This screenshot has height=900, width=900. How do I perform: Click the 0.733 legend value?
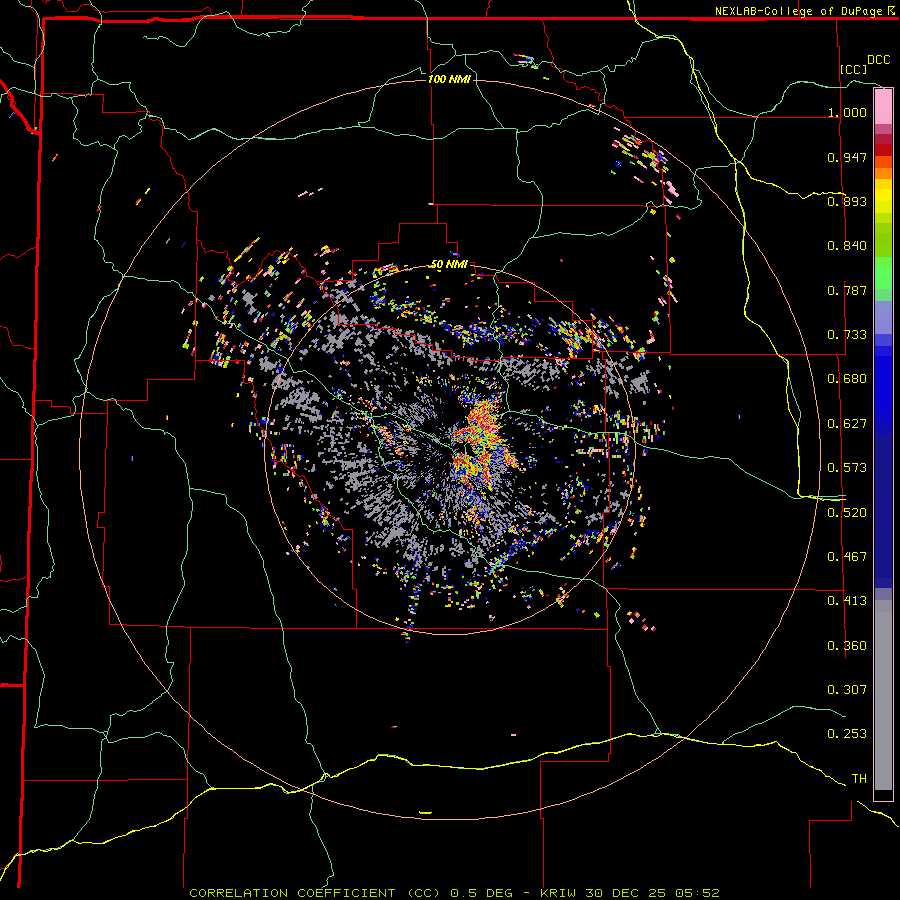point(847,334)
